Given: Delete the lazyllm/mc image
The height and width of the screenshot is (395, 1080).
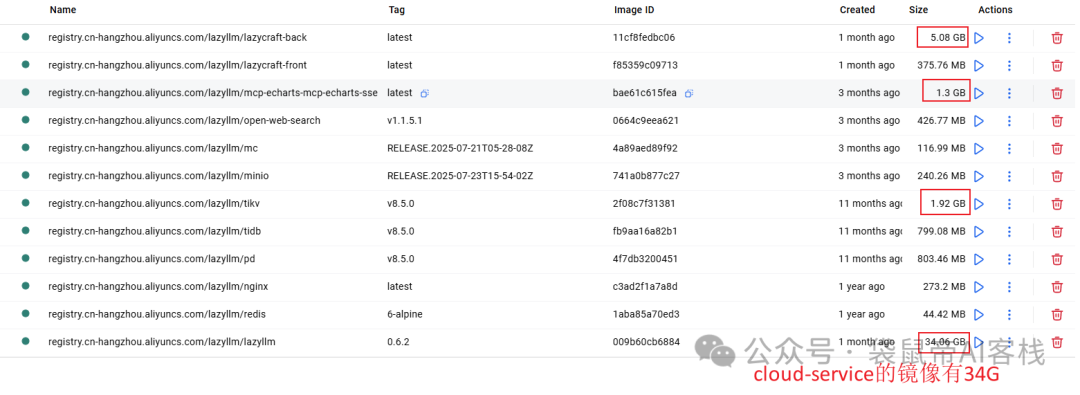Looking at the screenshot, I should [1057, 148].
